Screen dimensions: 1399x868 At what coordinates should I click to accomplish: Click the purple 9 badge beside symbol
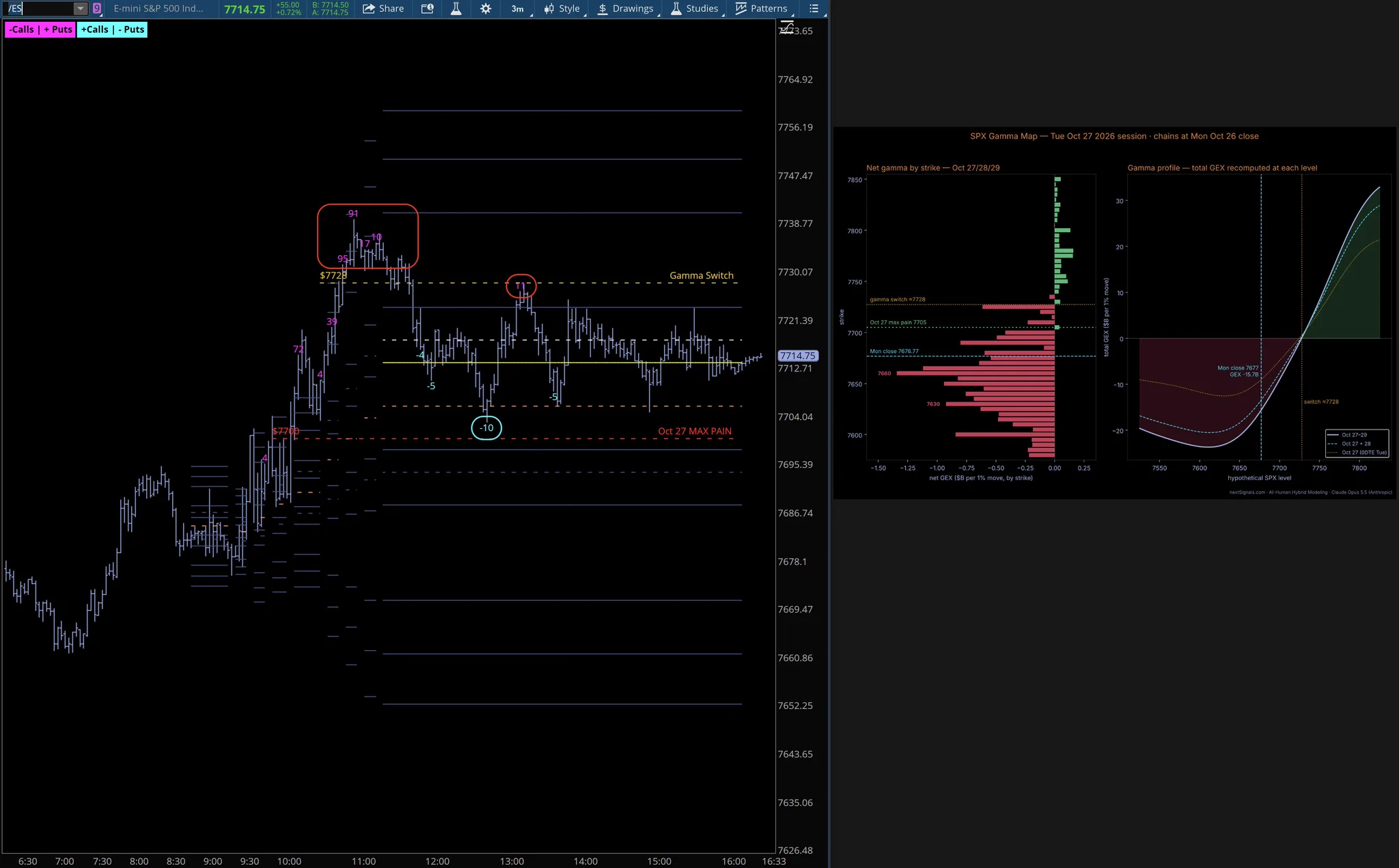(97, 9)
